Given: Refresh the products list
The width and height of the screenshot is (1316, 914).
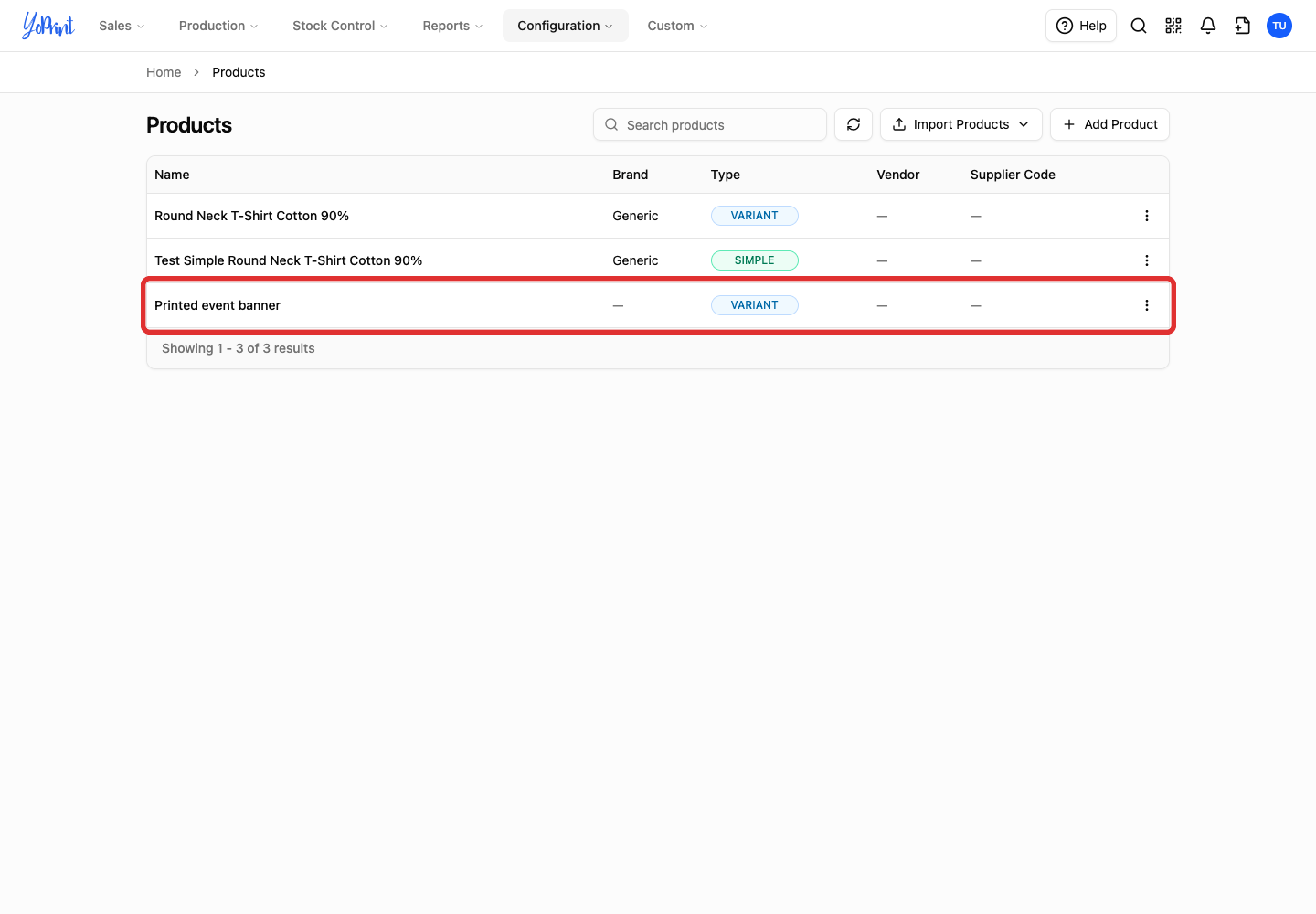Looking at the screenshot, I should point(854,124).
